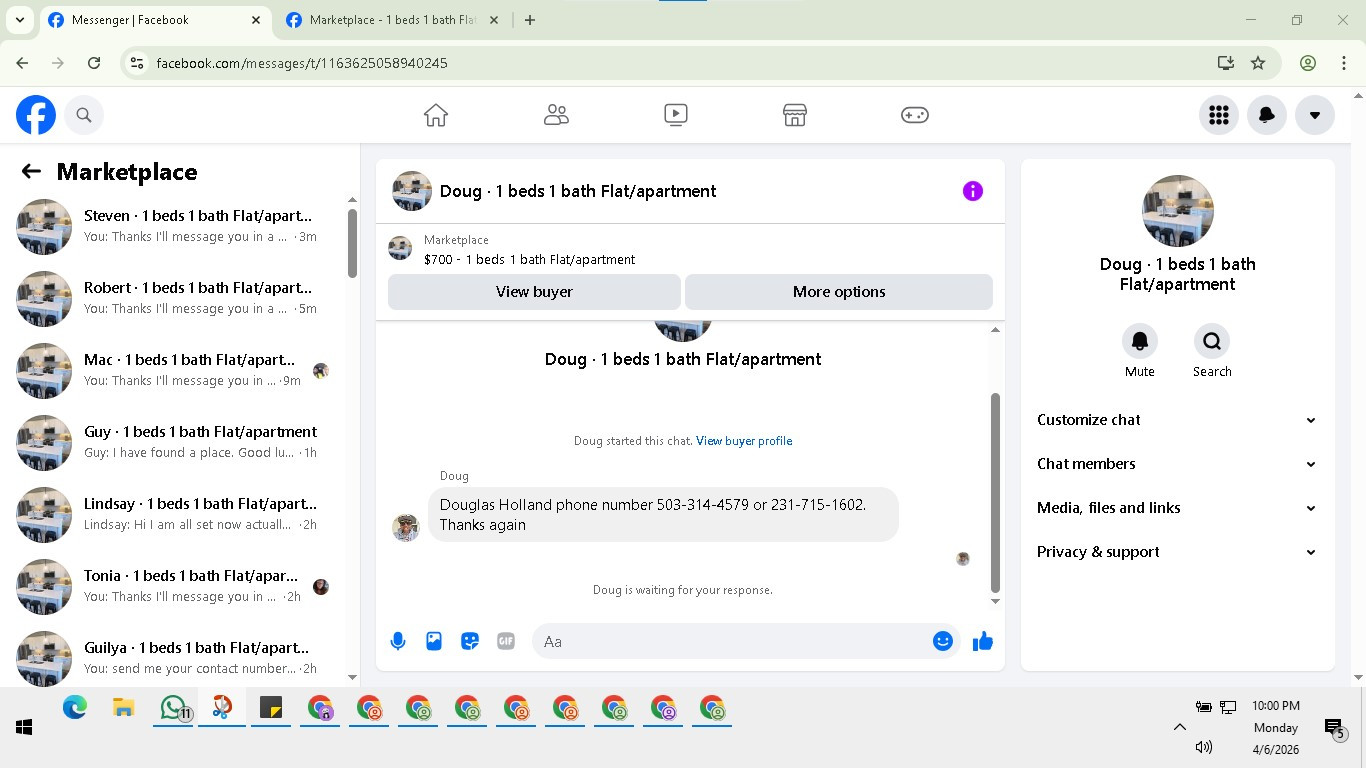
Task: Expand Privacy & support section
Action: [x=1177, y=552]
